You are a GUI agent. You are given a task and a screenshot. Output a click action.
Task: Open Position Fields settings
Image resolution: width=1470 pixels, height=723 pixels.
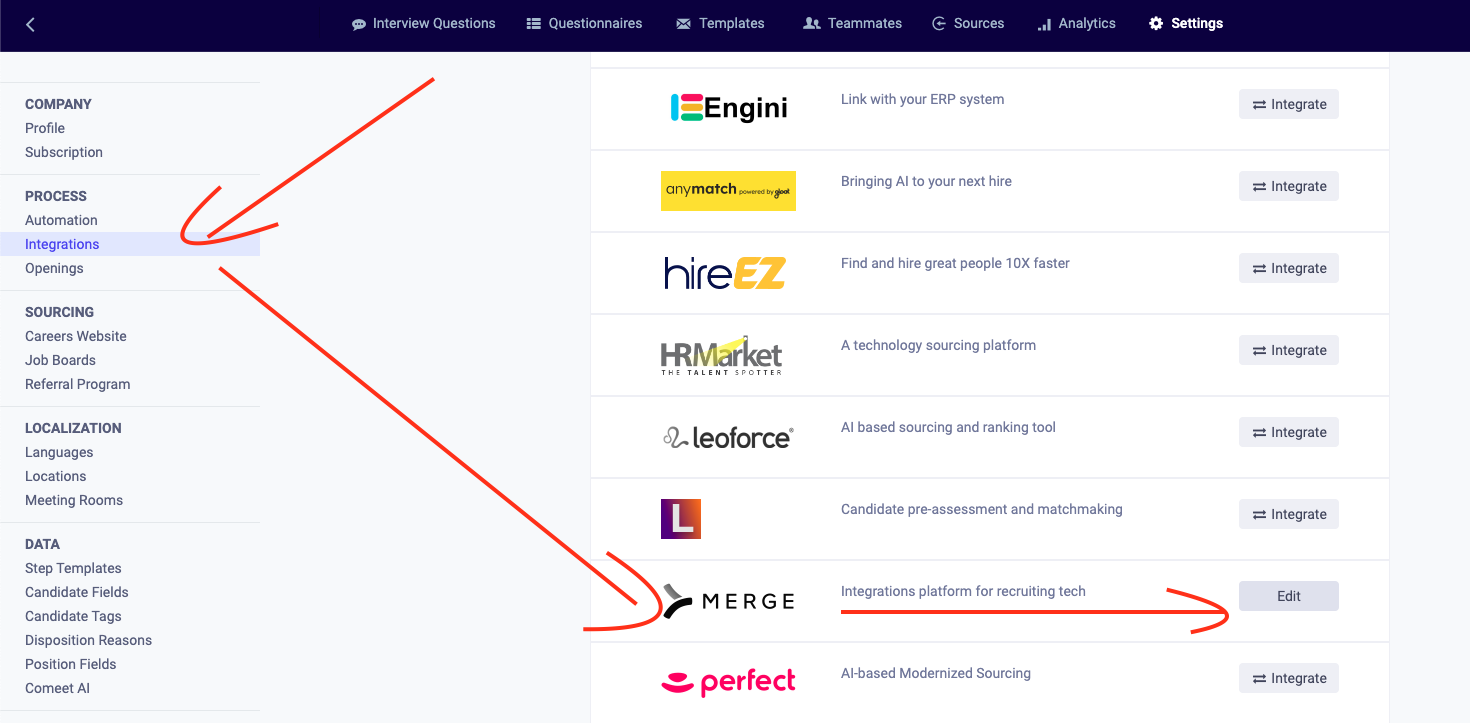coord(71,664)
